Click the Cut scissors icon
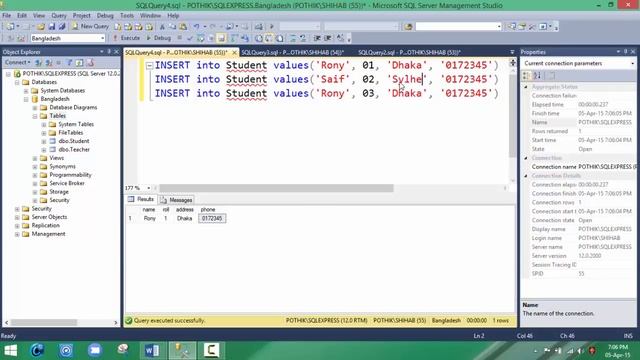This screenshot has height=360, width=640. coord(162,27)
